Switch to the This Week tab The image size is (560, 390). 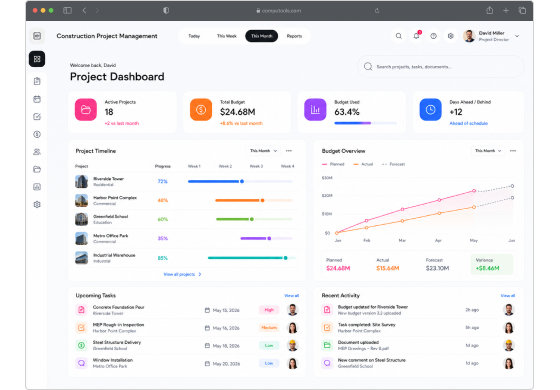(226, 36)
